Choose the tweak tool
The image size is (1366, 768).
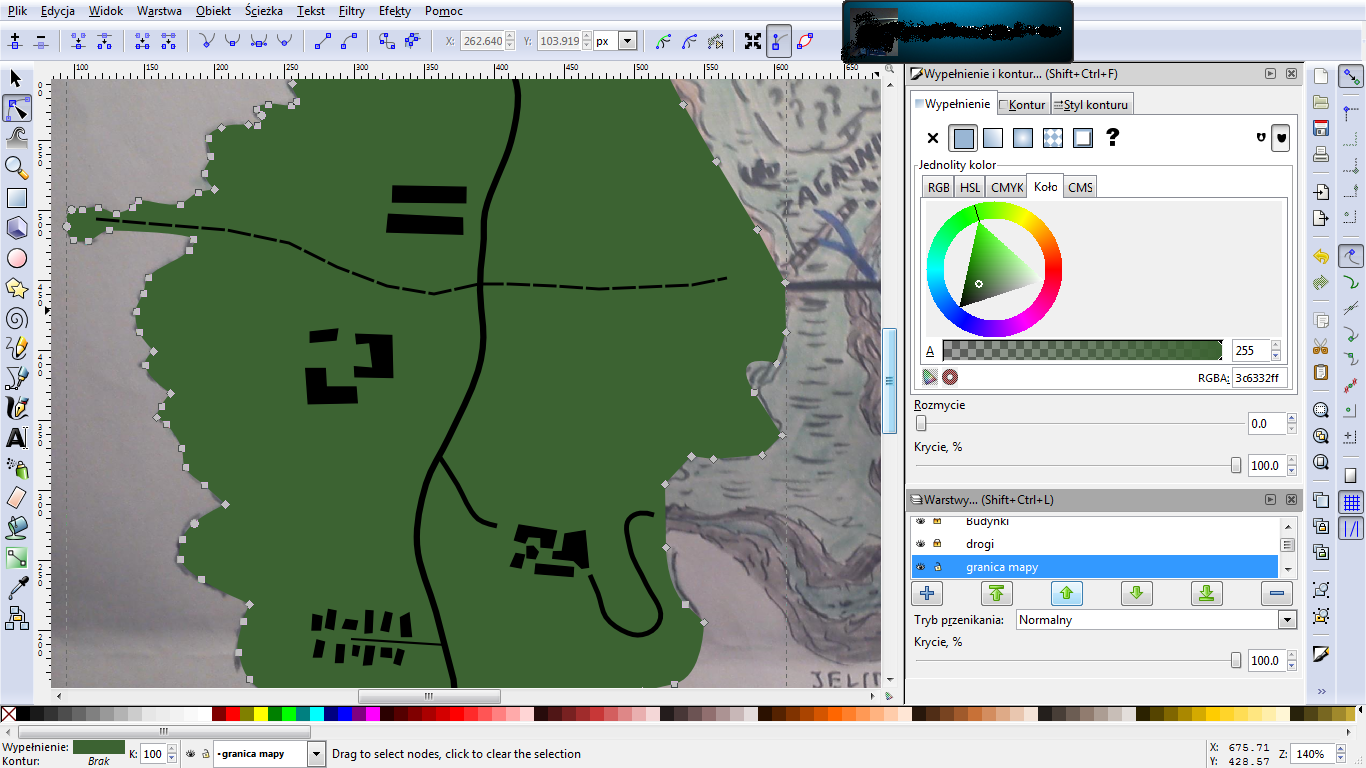tap(16, 138)
